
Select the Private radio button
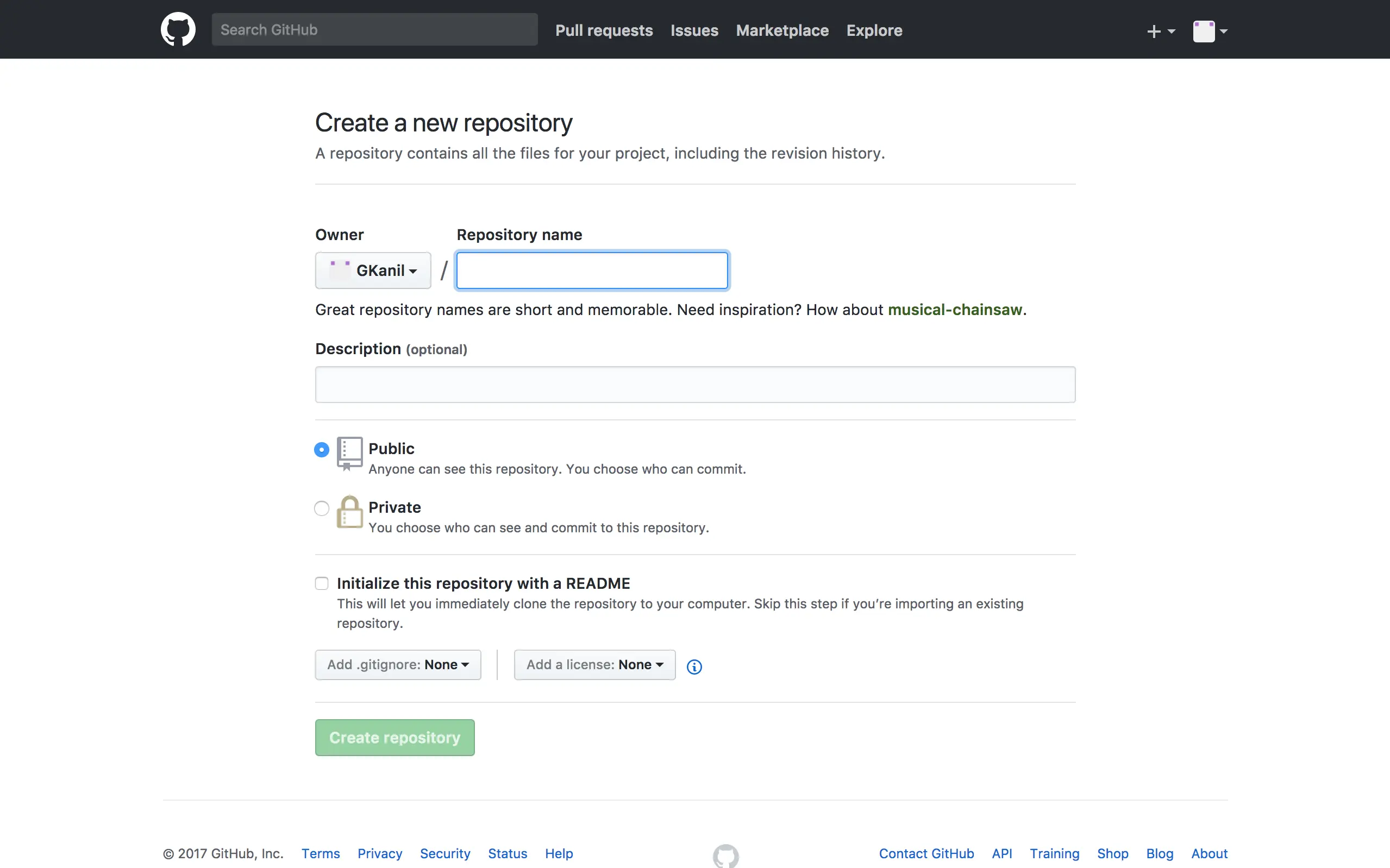(322, 508)
